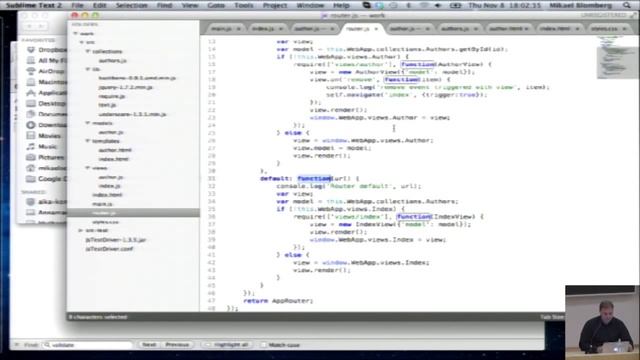Screen dimensions: 640x360
Task: Open the Sublime Text 2 application menu
Action: pos(34,6)
